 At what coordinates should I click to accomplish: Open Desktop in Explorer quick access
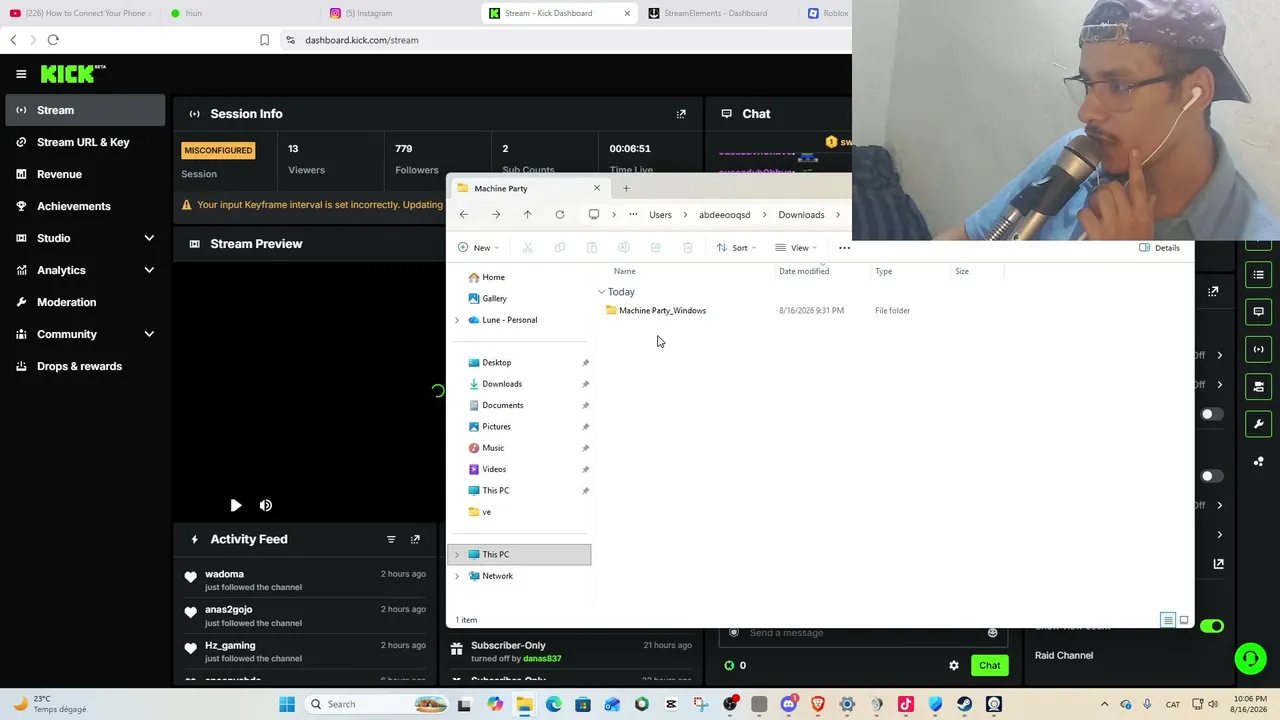496,363
